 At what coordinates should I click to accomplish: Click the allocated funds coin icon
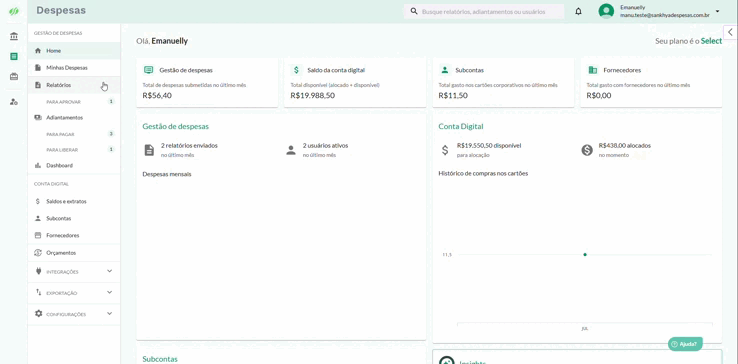(587, 150)
